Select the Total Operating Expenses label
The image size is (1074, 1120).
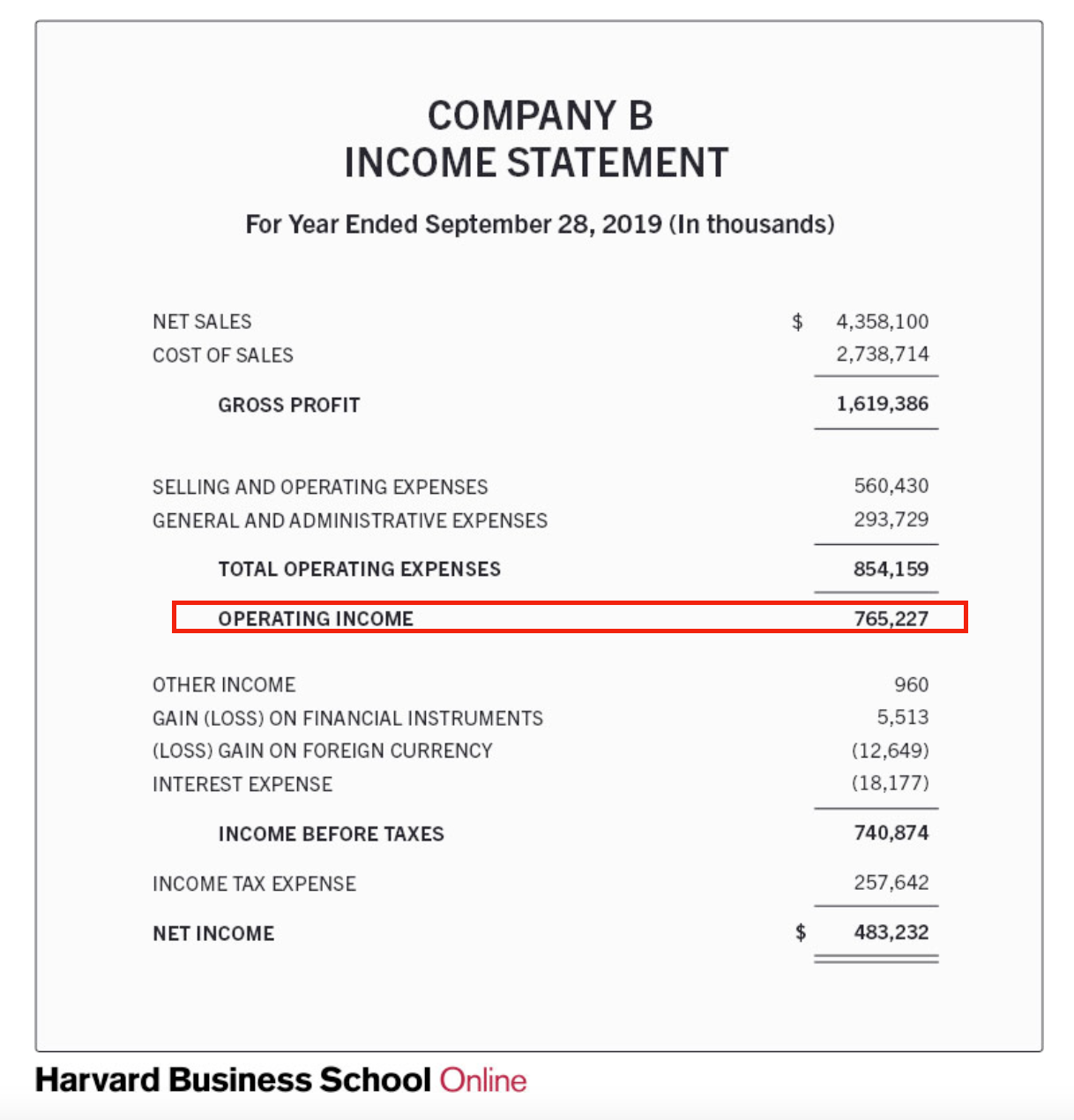[360, 569]
